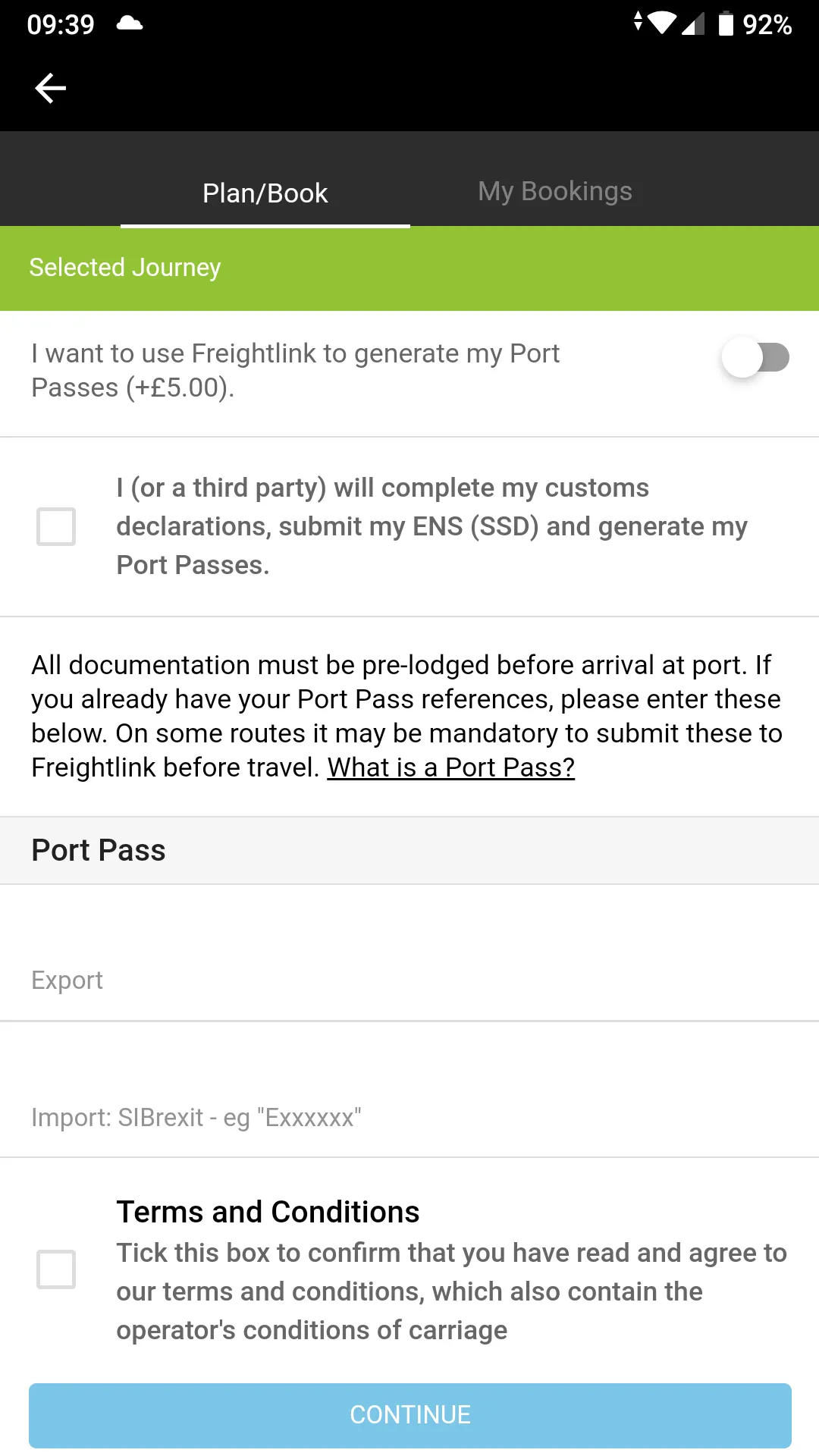Image resolution: width=819 pixels, height=1456 pixels.
Task: Tap the customs declarations option label text
Action: coord(431,526)
